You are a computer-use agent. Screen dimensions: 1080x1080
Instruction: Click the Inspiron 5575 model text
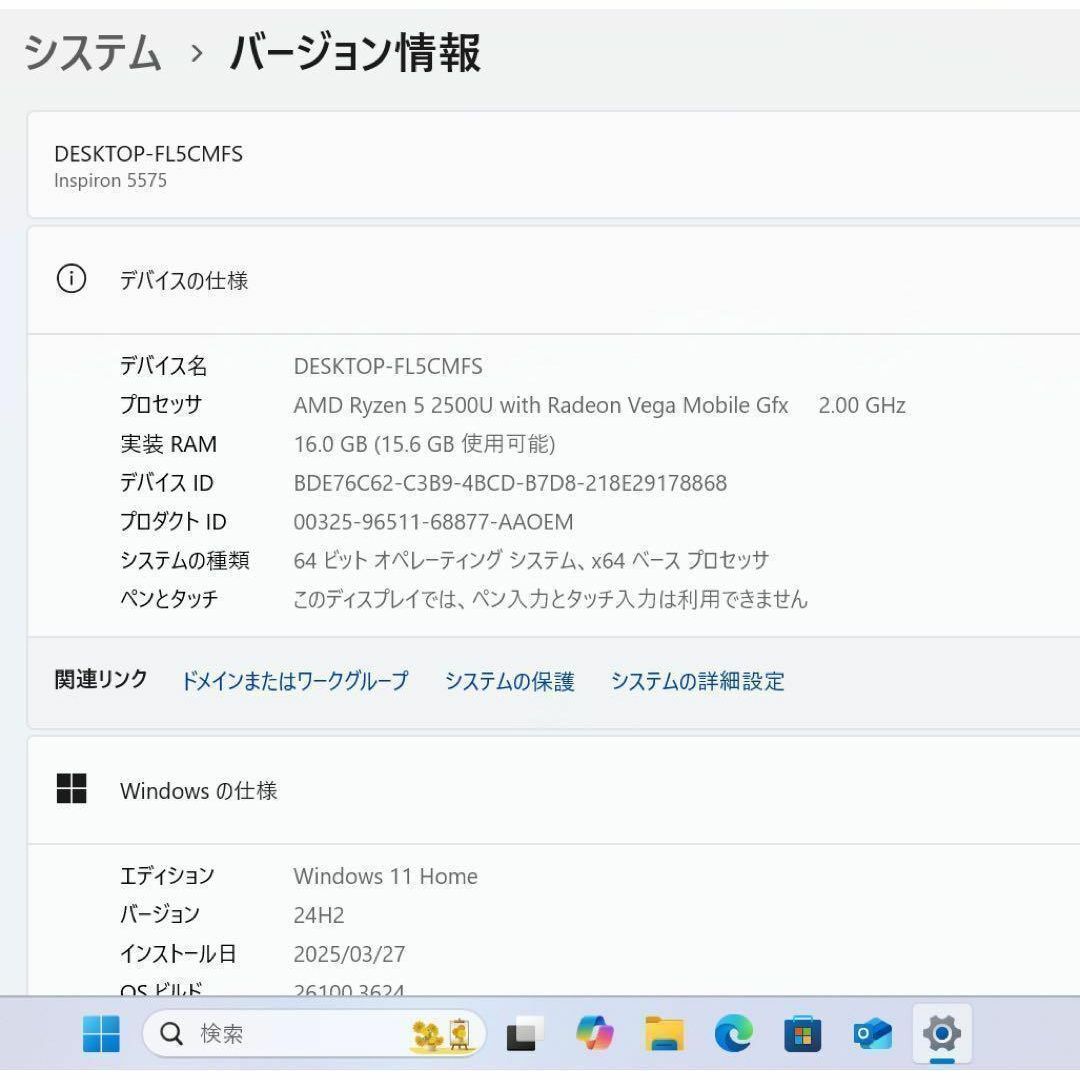(110, 180)
